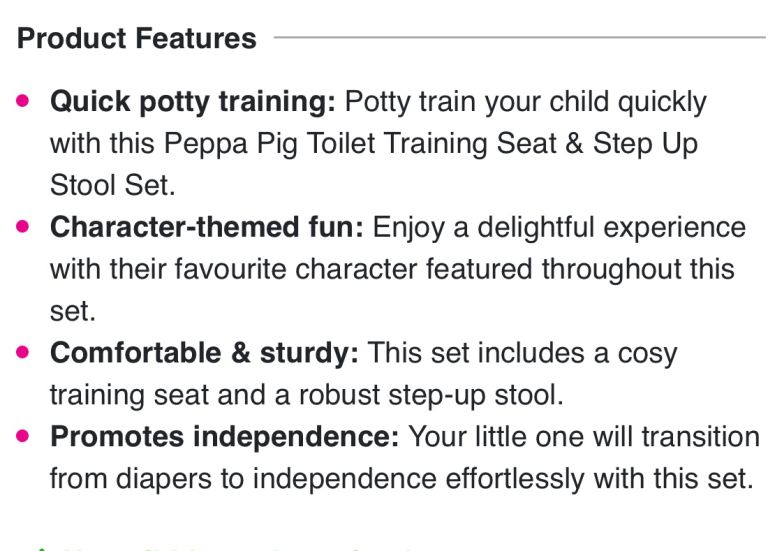Click the pink bullet beside Promotes independence
Screen dimensions: 768x551
point(26,437)
